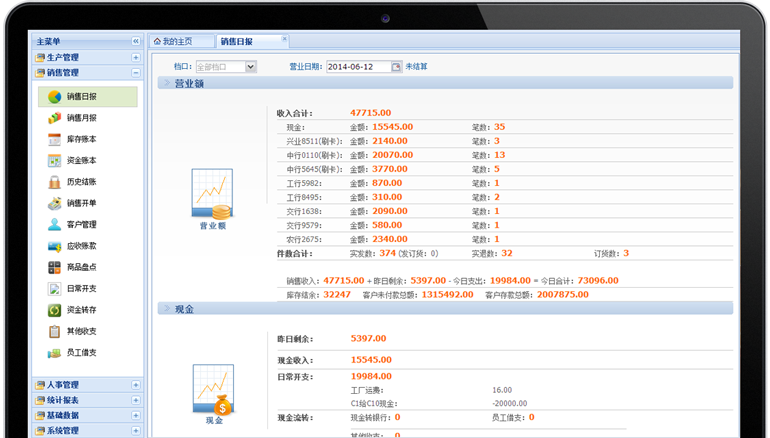Open 销售日报 pie chart icon
The width and height of the screenshot is (770, 438).
click(x=55, y=97)
